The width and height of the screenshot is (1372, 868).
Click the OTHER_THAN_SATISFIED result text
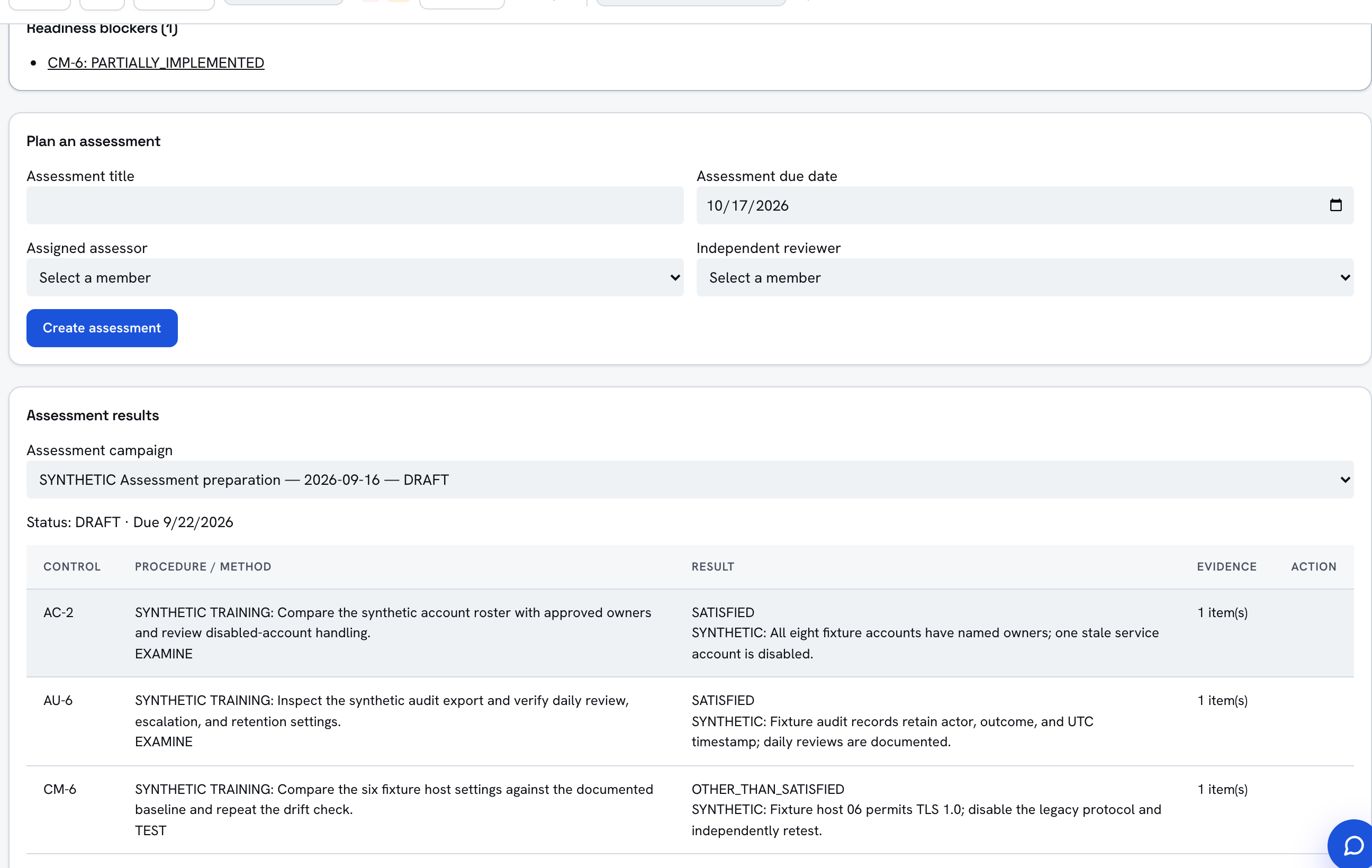[x=768, y=789]
